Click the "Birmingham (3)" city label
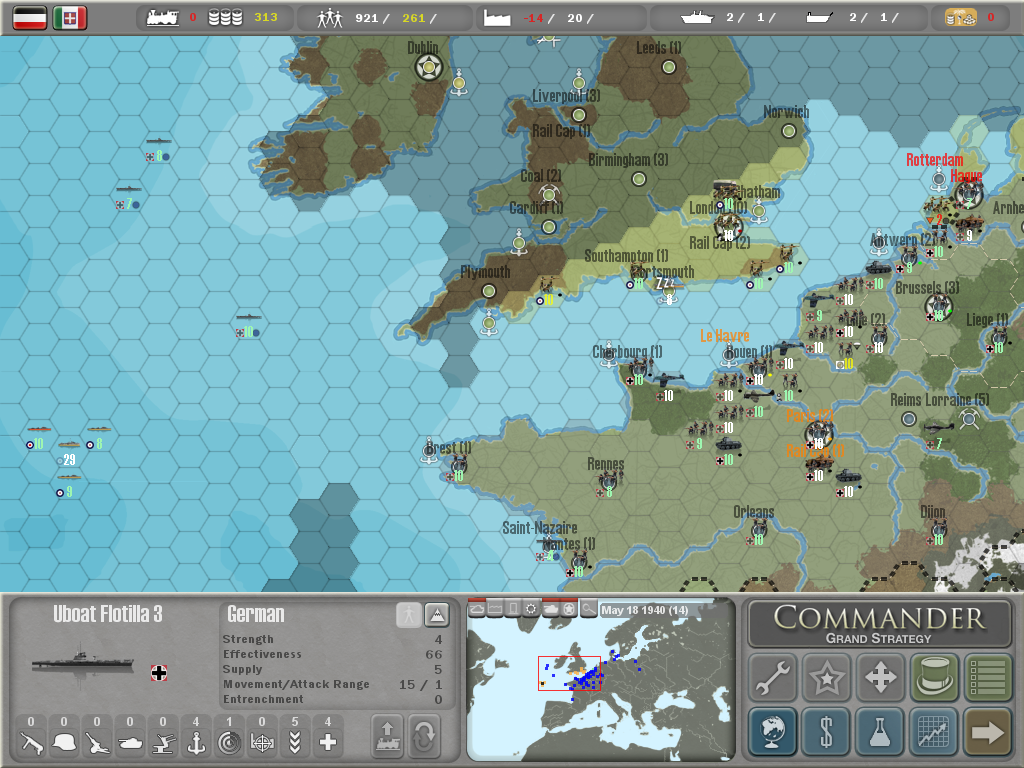 [628, 160]
